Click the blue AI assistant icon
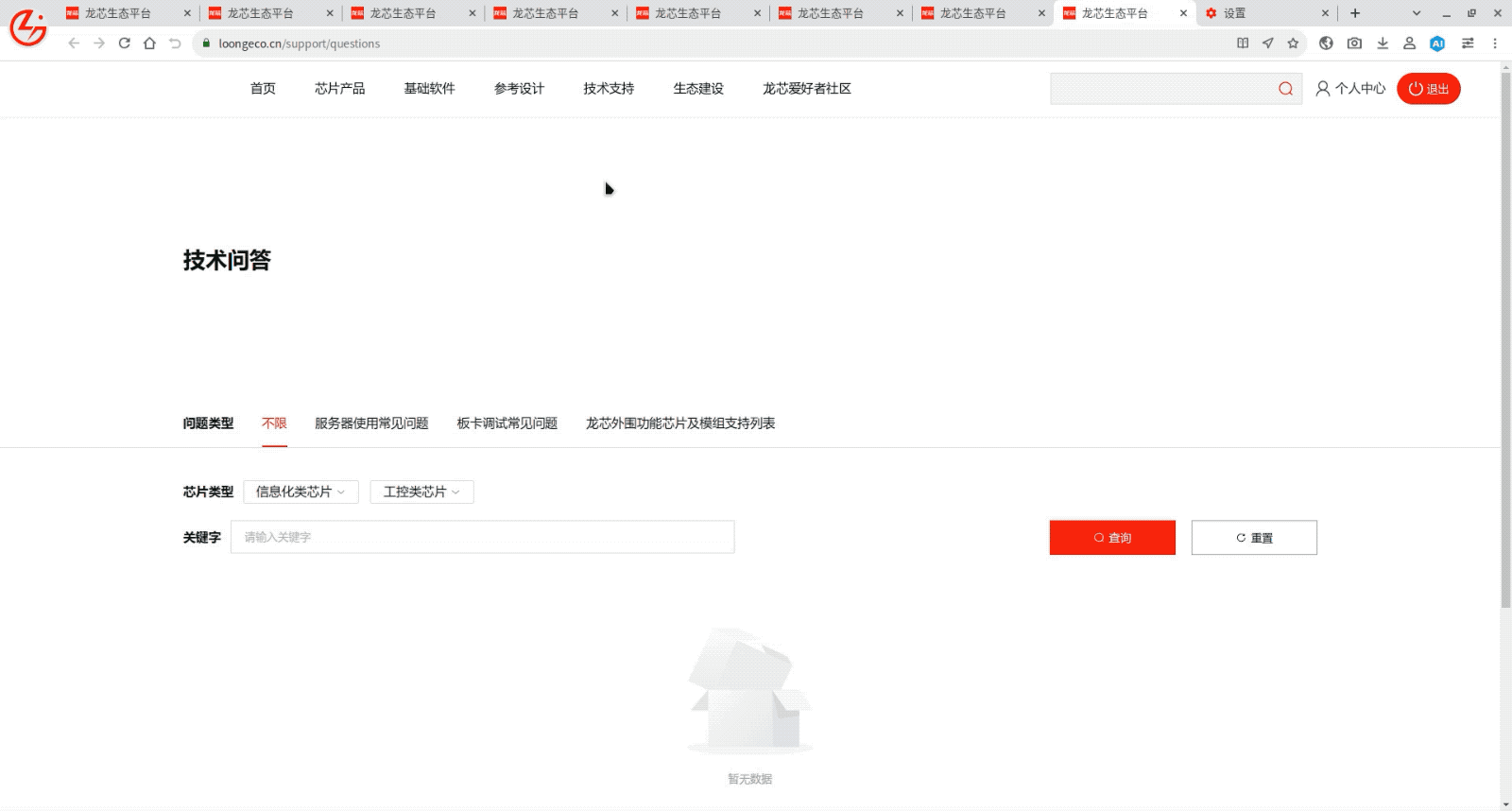 1437,43
